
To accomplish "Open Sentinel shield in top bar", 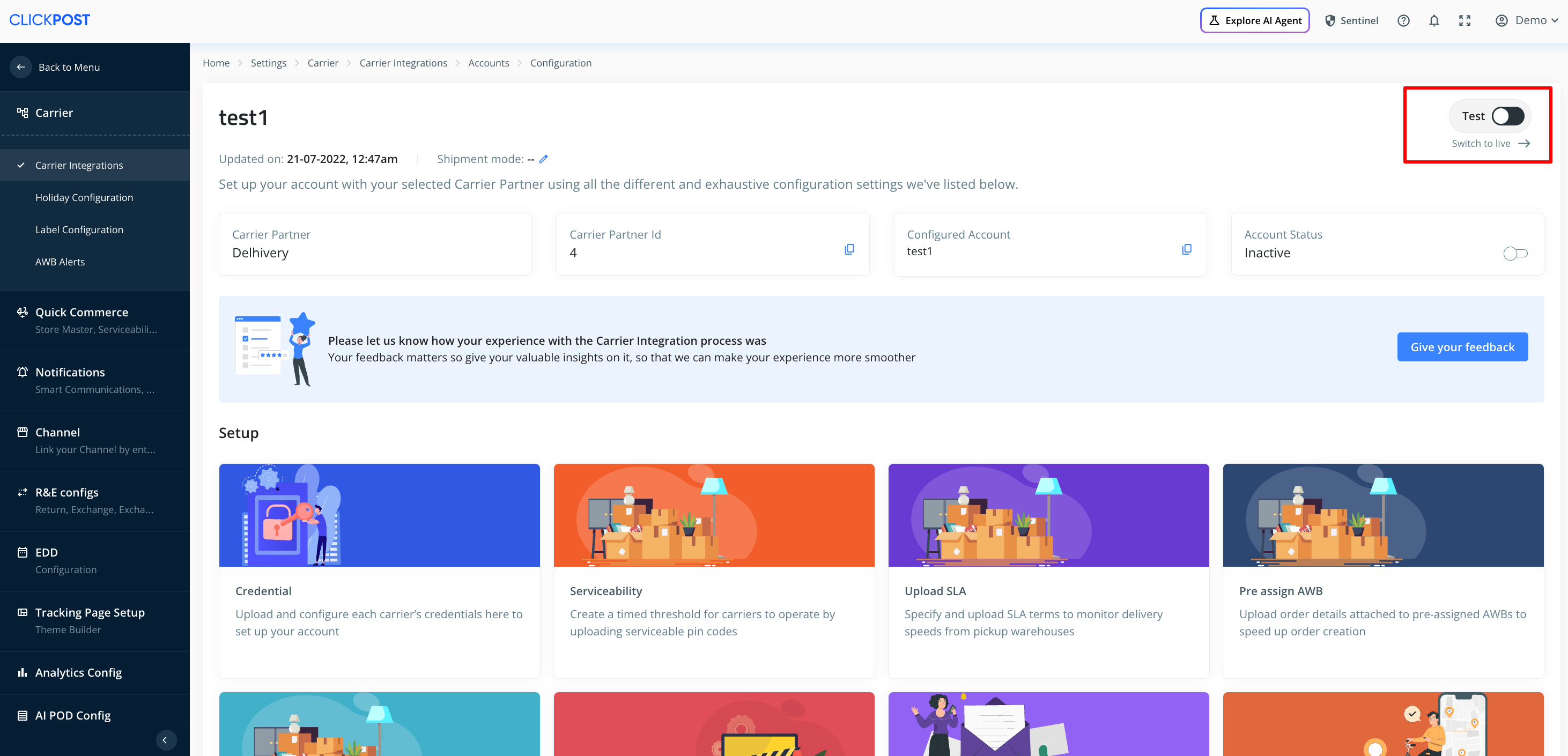I will click(x=1351, y=21).
